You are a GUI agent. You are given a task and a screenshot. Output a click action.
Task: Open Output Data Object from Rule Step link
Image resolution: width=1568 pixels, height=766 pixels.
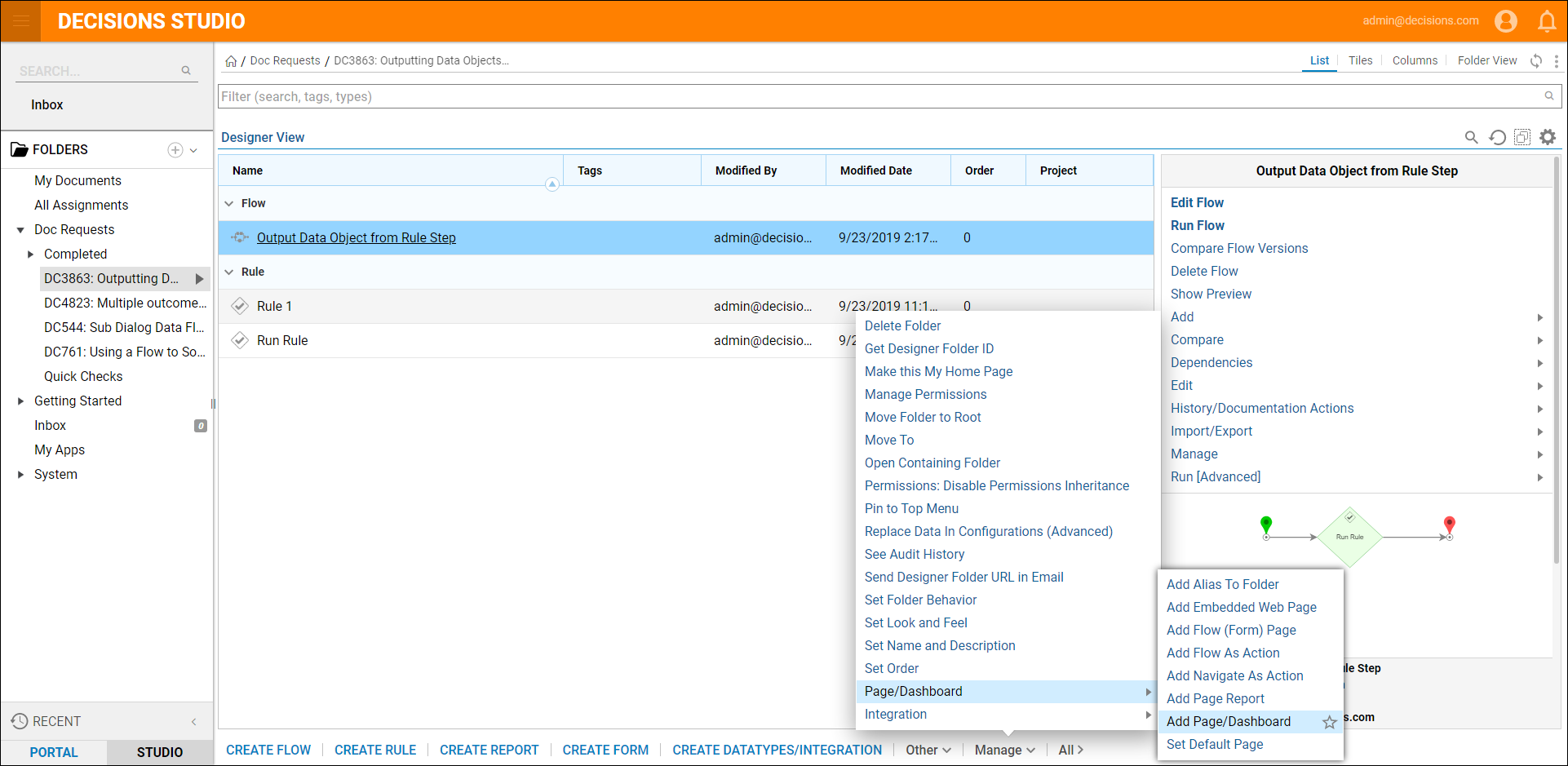[357, 237]
